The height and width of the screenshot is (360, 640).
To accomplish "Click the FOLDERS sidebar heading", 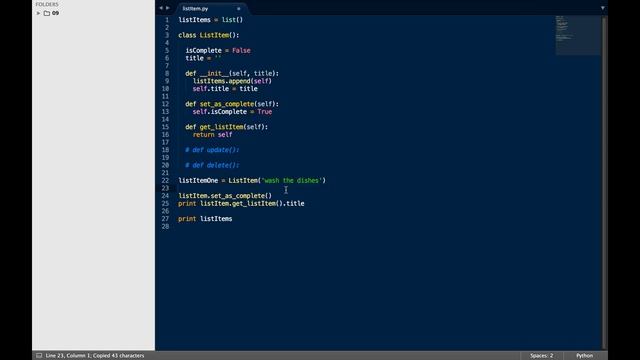I will [x=47, y=4].
